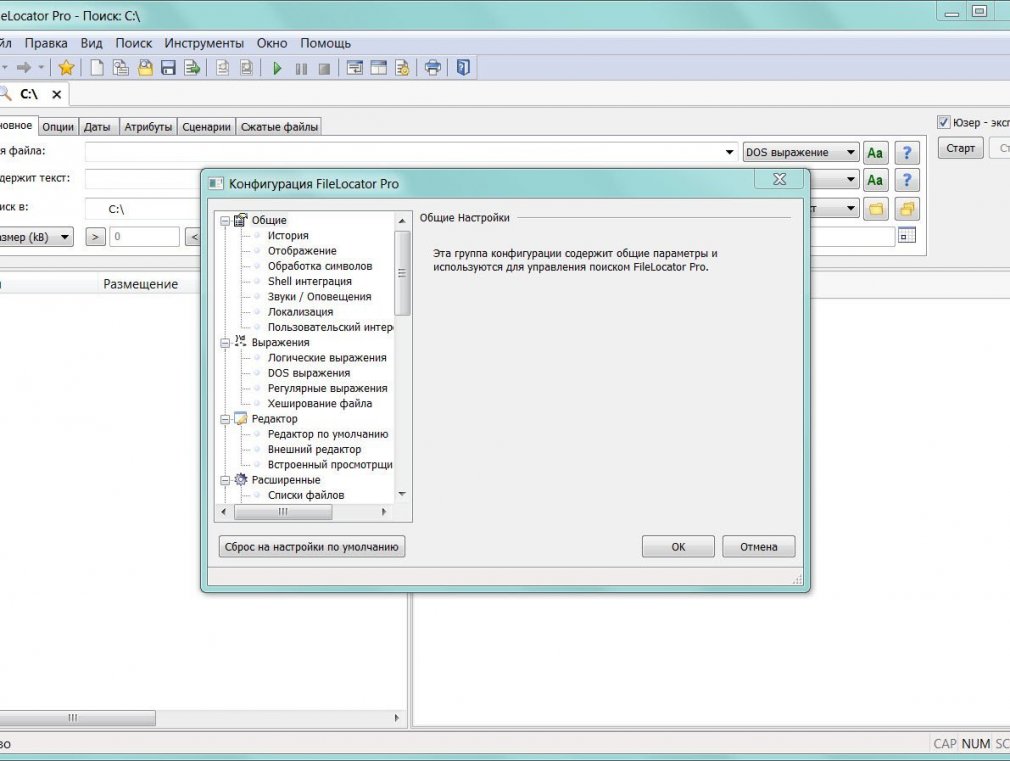
Task: Open expression help question mark, text row
Action: (907, 180)
